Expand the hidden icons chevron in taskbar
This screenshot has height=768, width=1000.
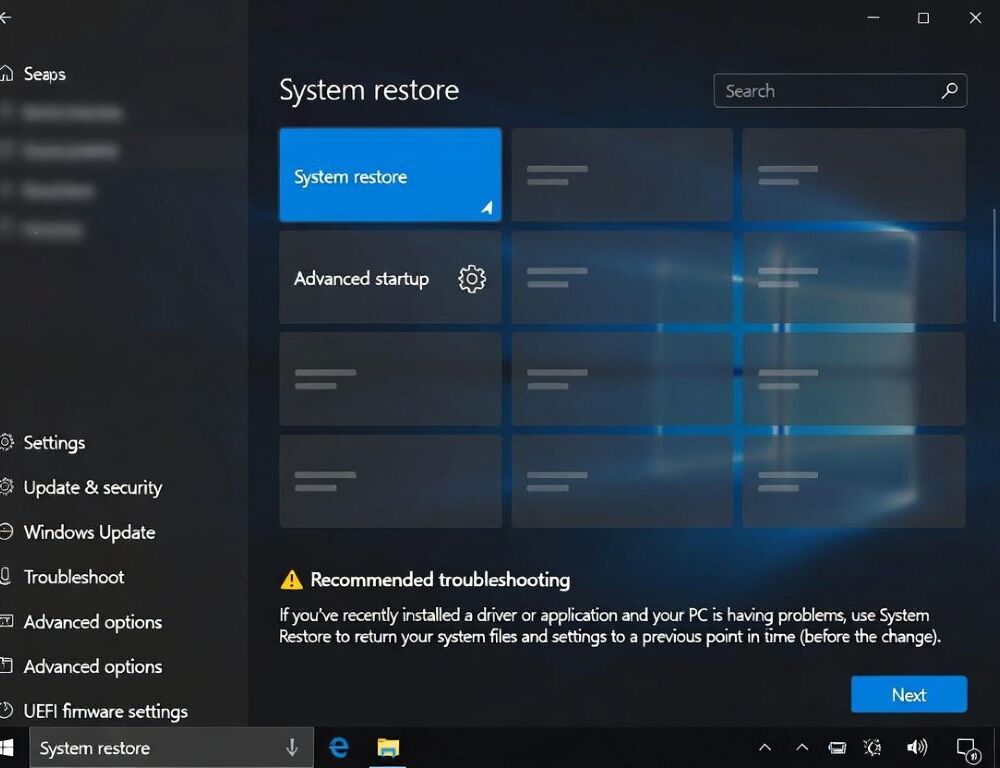pyautogui.click(x=765, y=747)
